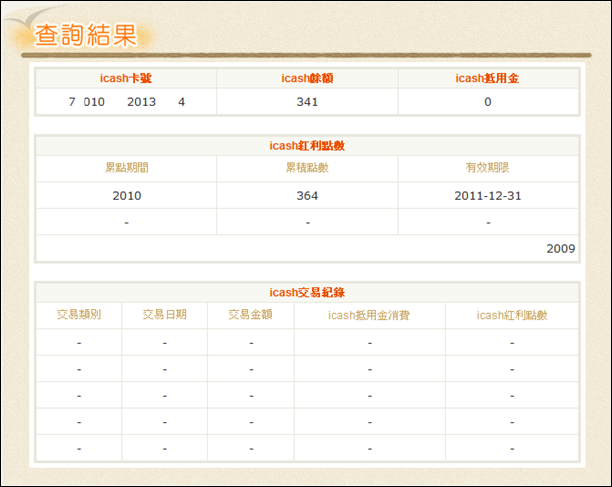The image size is (612, 487).
Task: Select the accumulated points value 364
Action: coord(307,196)
